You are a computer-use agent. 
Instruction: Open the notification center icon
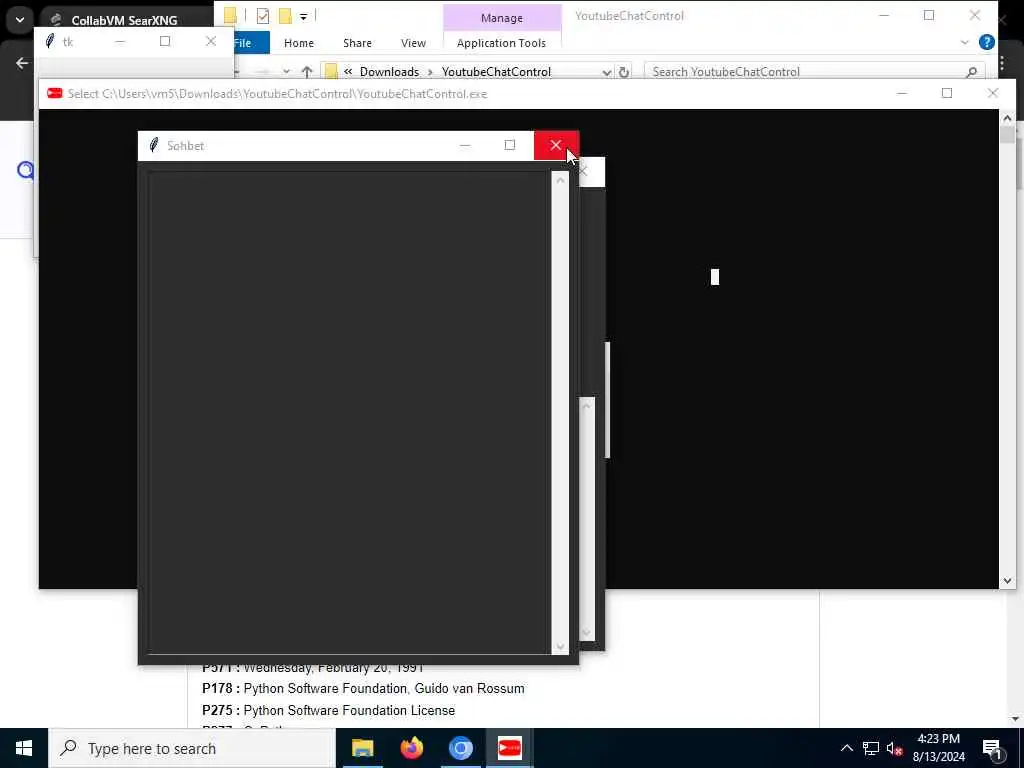(993, 748)
